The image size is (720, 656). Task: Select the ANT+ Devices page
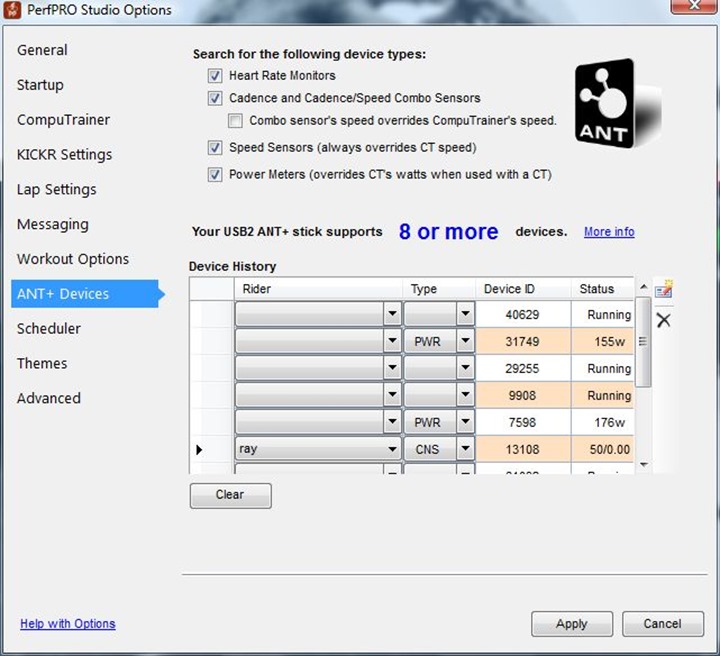pyautogui.click(x=85, y=294)
